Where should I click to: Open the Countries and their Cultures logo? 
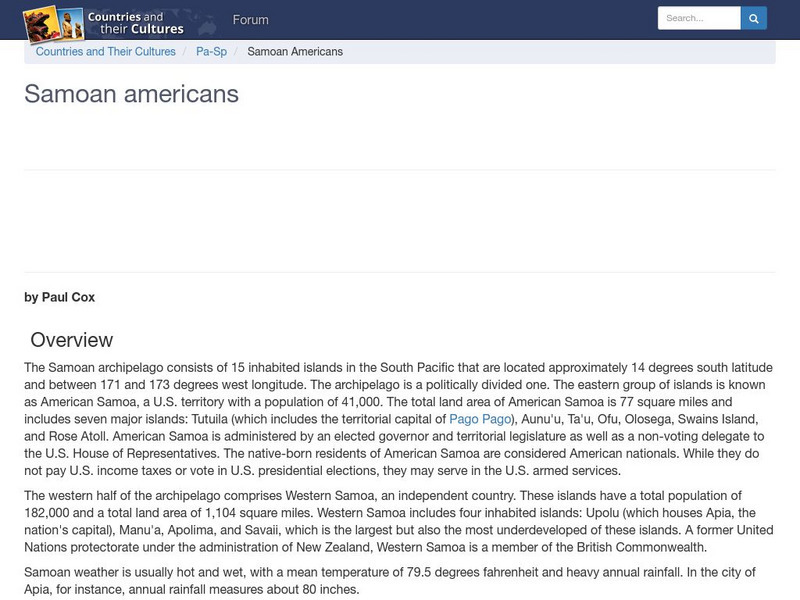pyautogui.click(x=104, y=23)
